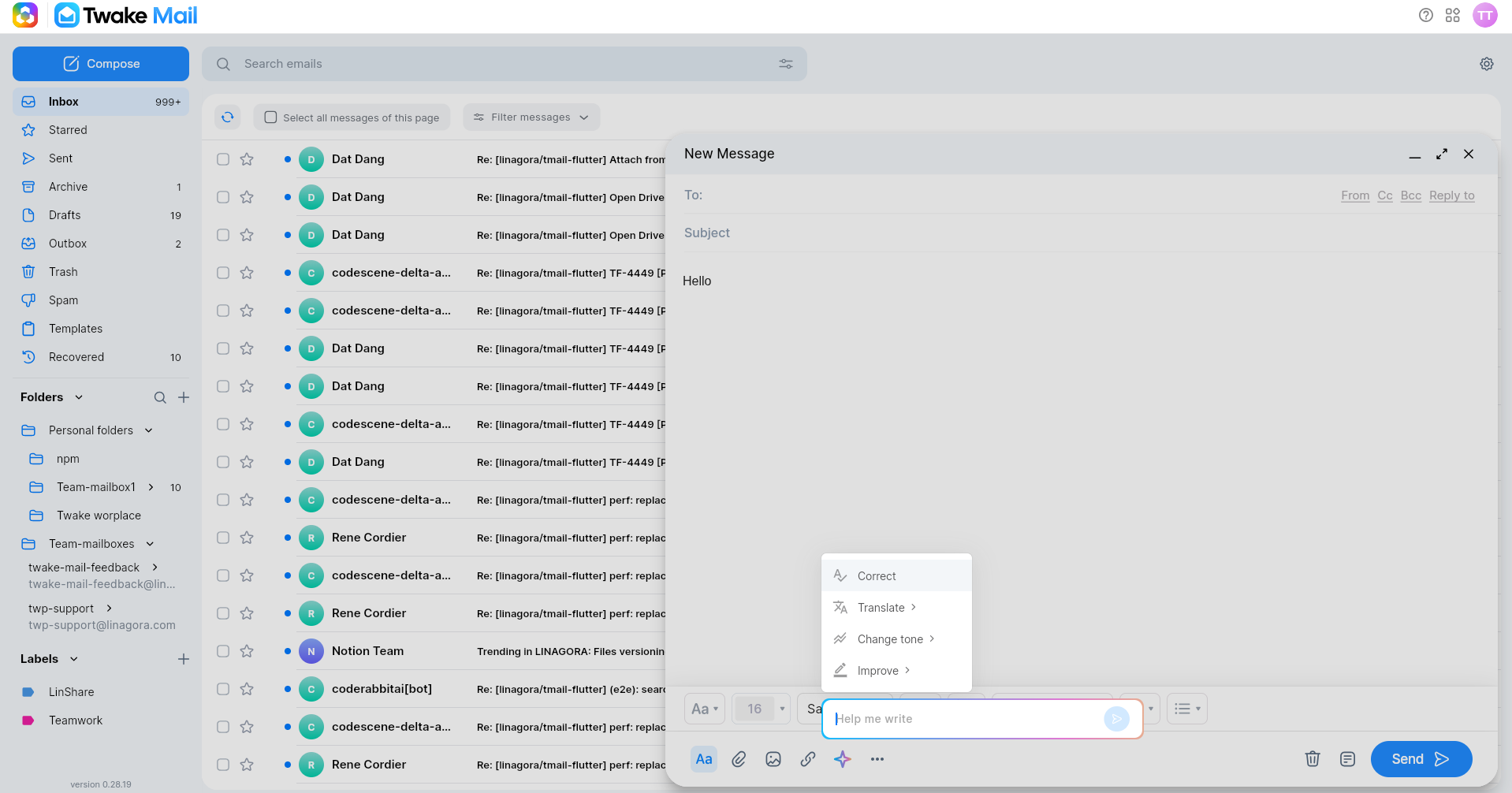Open the Filter messages dropdown
This screenshot has width=1512, height=793.
click(x=531, y=117)
